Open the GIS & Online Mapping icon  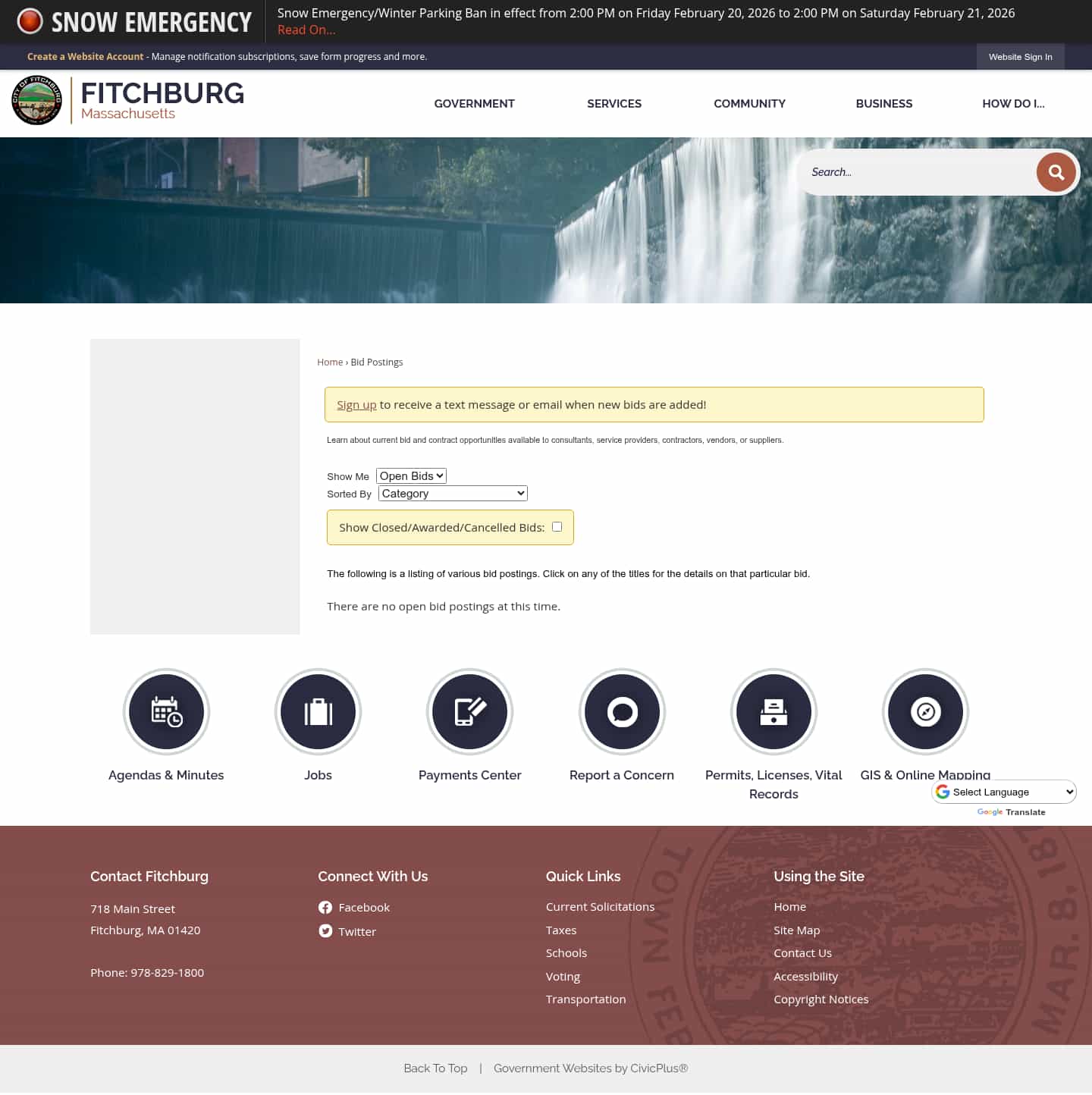[925, 711]
